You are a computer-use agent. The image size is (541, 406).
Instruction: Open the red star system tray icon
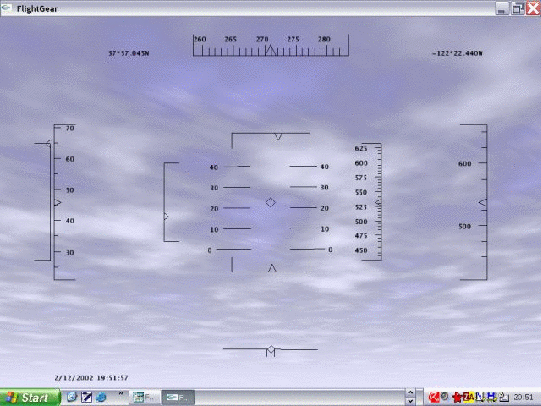[x=457, y=397]
